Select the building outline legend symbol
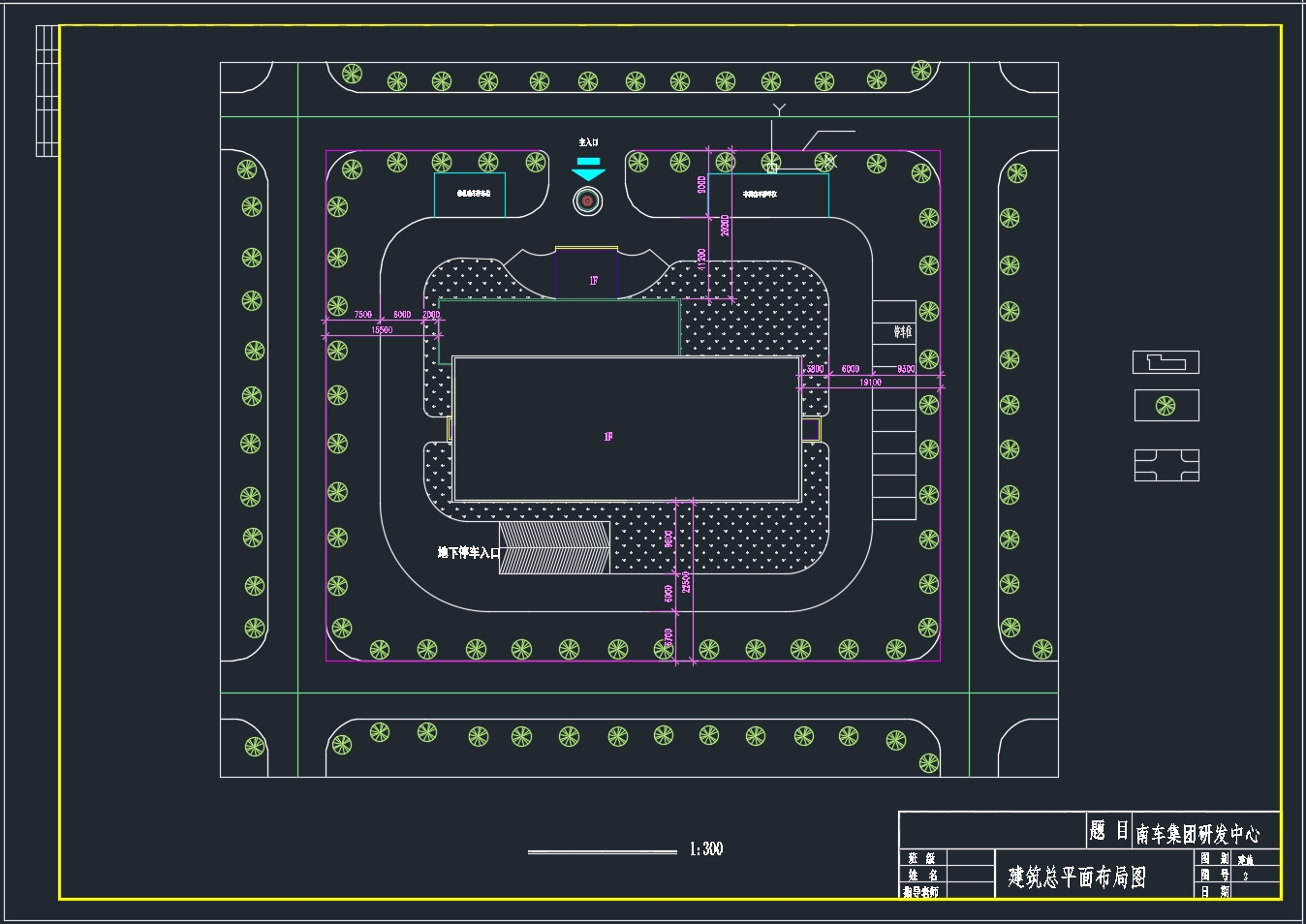This screenshot has height=924, width=1306. pyautogui.click(x=1166, y=362)
